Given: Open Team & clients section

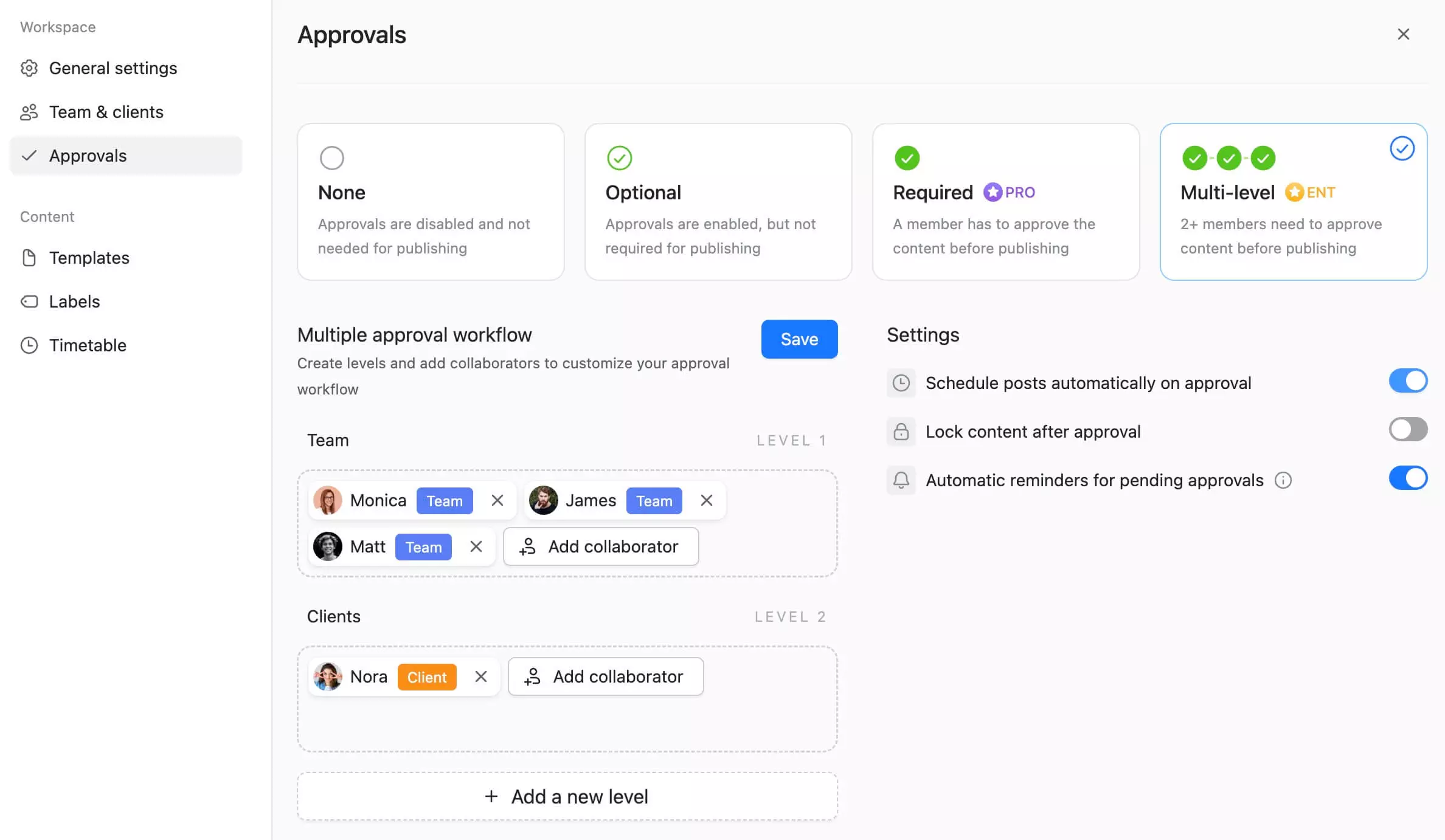Looking at the screenshot, I should [x=126, y=112].
